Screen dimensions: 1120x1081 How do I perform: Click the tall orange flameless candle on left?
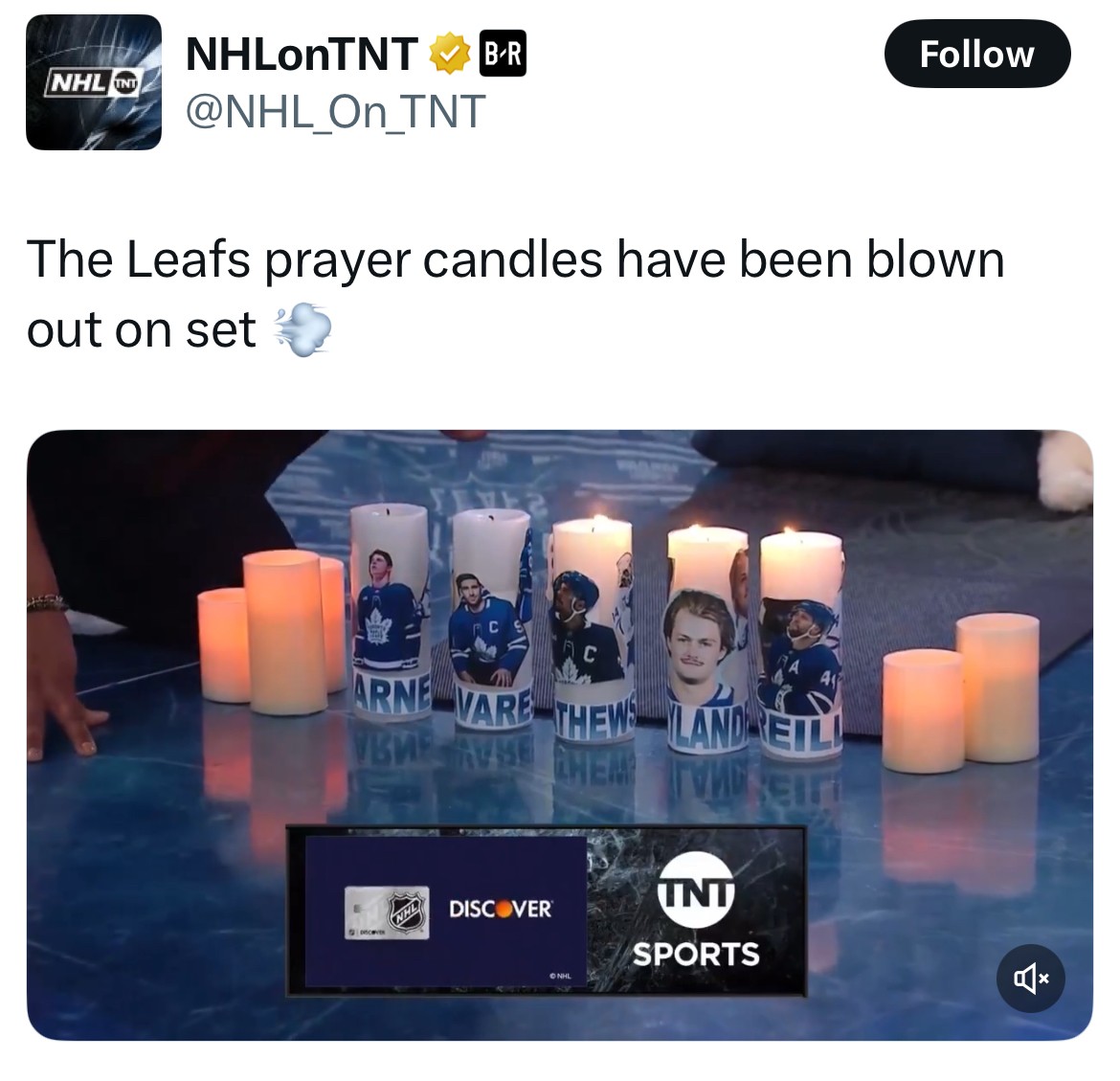285,632
